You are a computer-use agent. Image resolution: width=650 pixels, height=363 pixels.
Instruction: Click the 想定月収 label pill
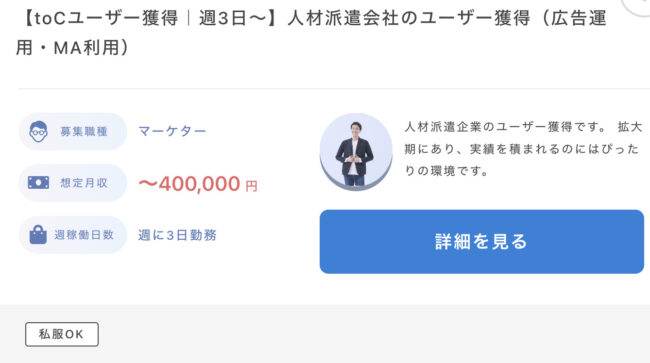tap(73, 183)
